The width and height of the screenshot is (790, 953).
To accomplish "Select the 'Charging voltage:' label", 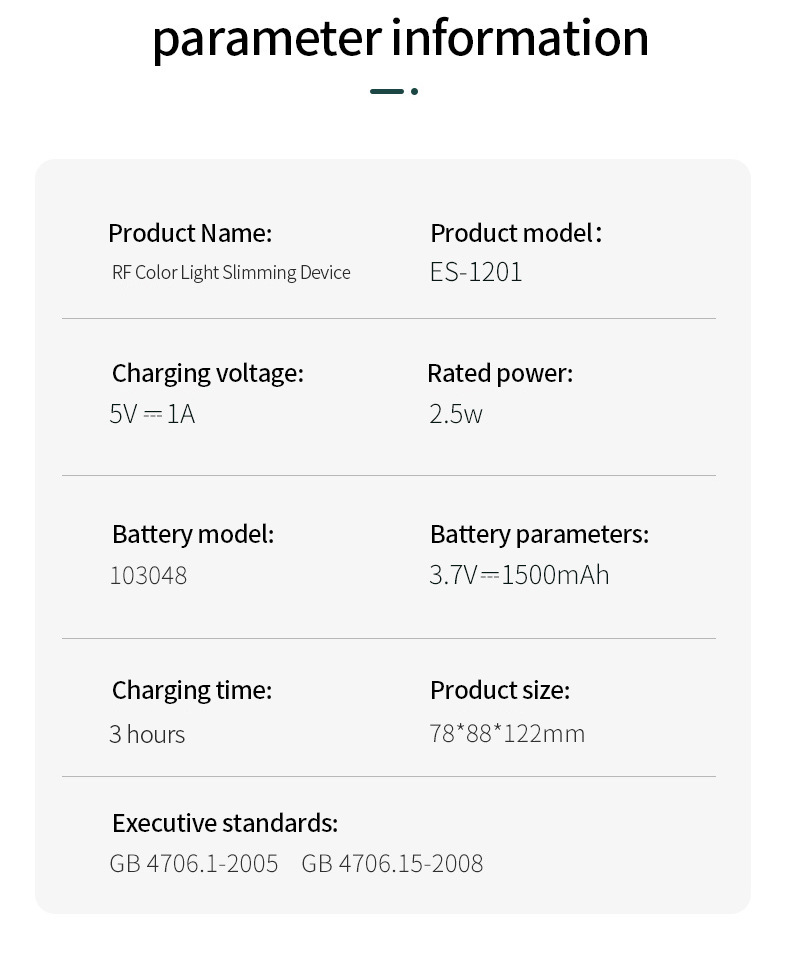I will (207, 373).
